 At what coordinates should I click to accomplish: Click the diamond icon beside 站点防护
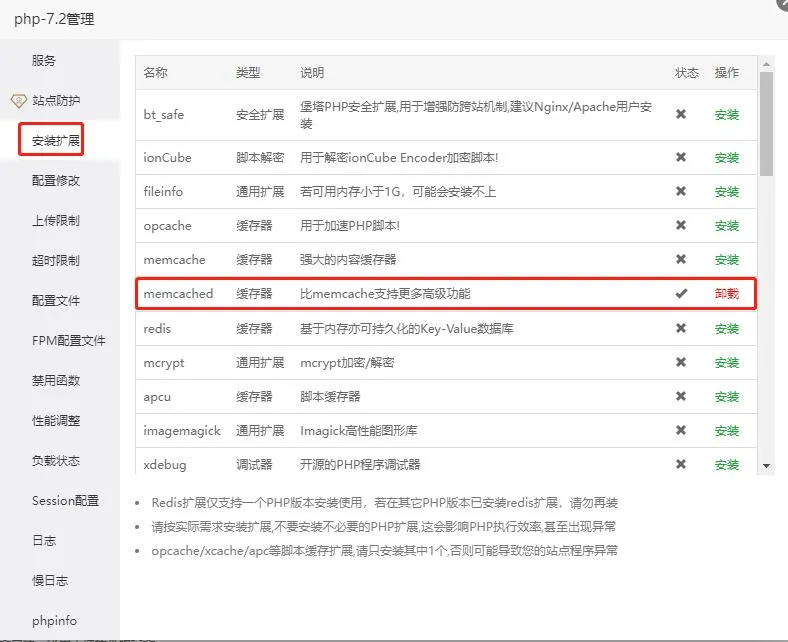17,101
